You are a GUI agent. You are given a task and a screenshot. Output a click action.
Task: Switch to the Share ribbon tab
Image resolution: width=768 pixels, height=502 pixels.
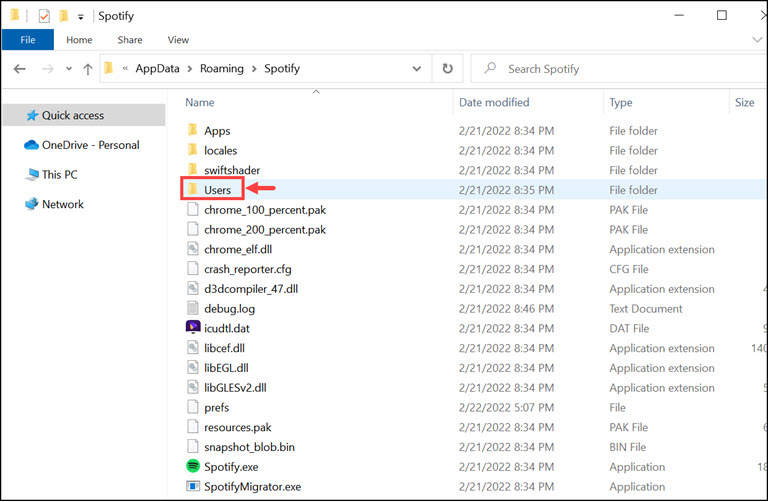coord(130,40)
